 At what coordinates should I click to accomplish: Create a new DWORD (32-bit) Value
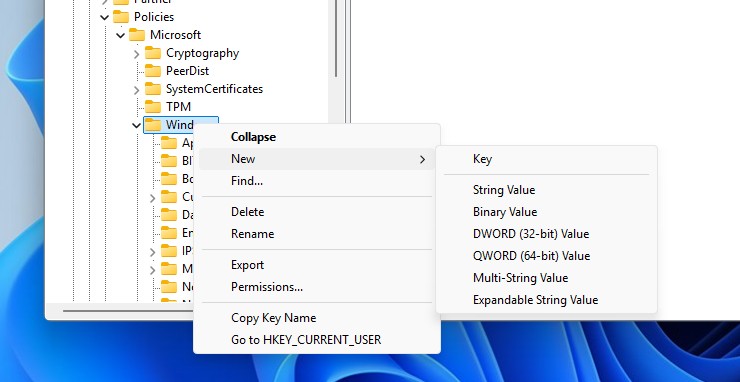coord(547,234)
